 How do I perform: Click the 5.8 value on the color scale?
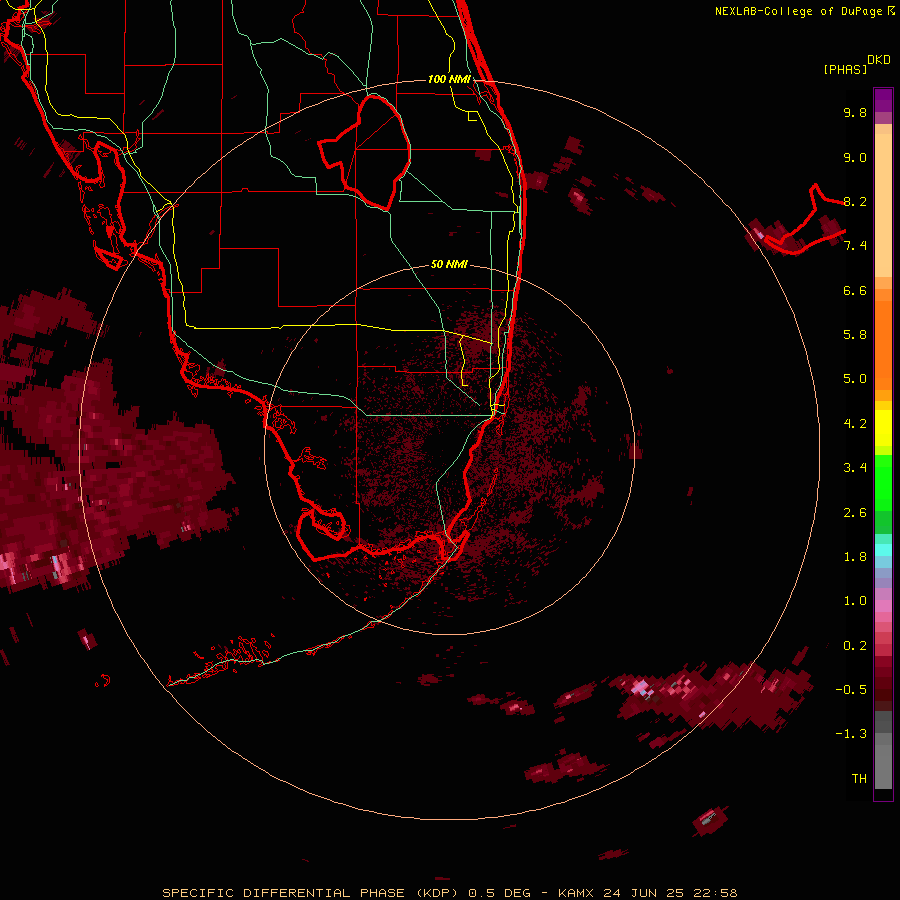pyautogui.click(x=855, y=335)
